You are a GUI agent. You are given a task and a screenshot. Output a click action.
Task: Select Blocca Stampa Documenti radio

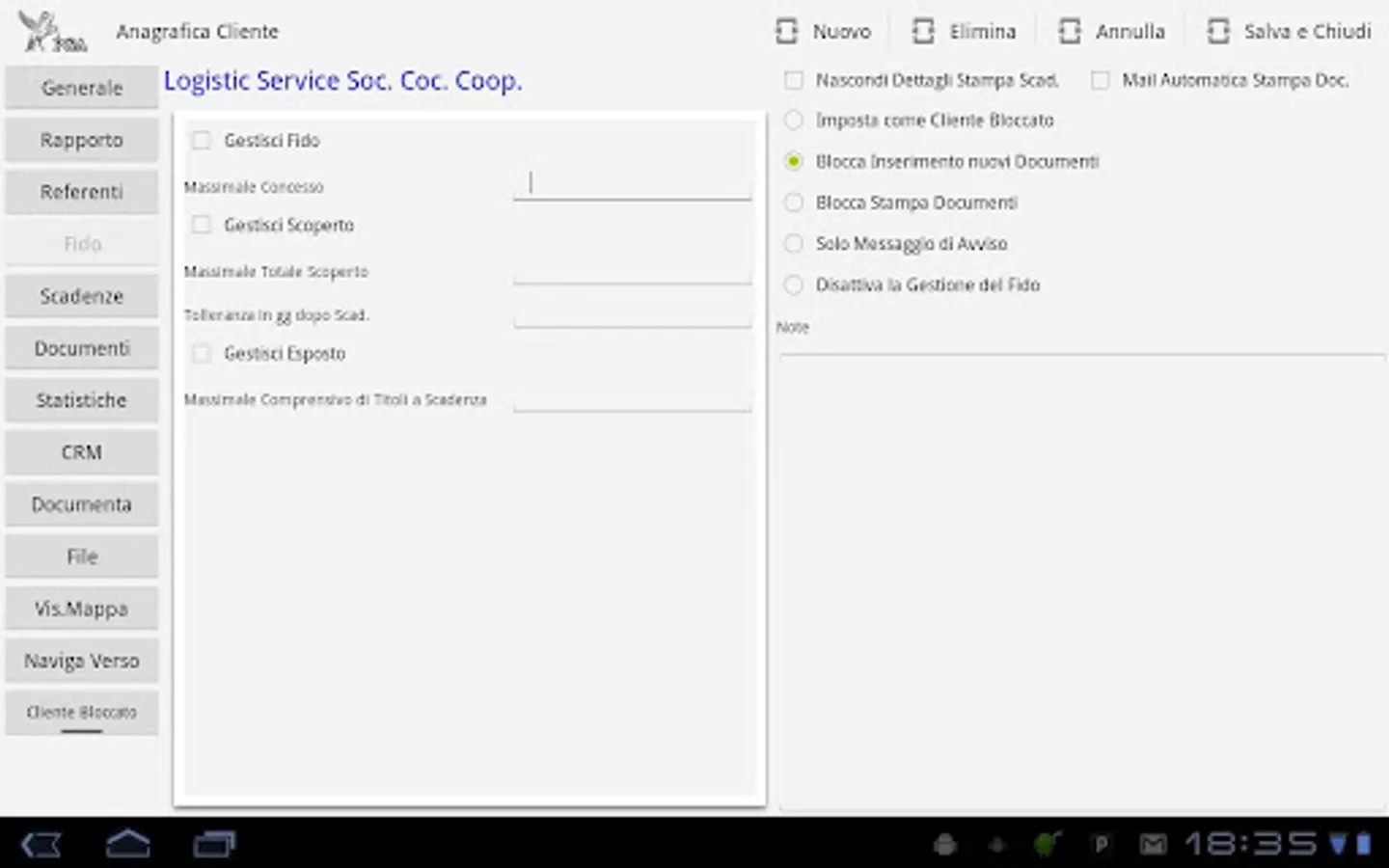(793, 203)
